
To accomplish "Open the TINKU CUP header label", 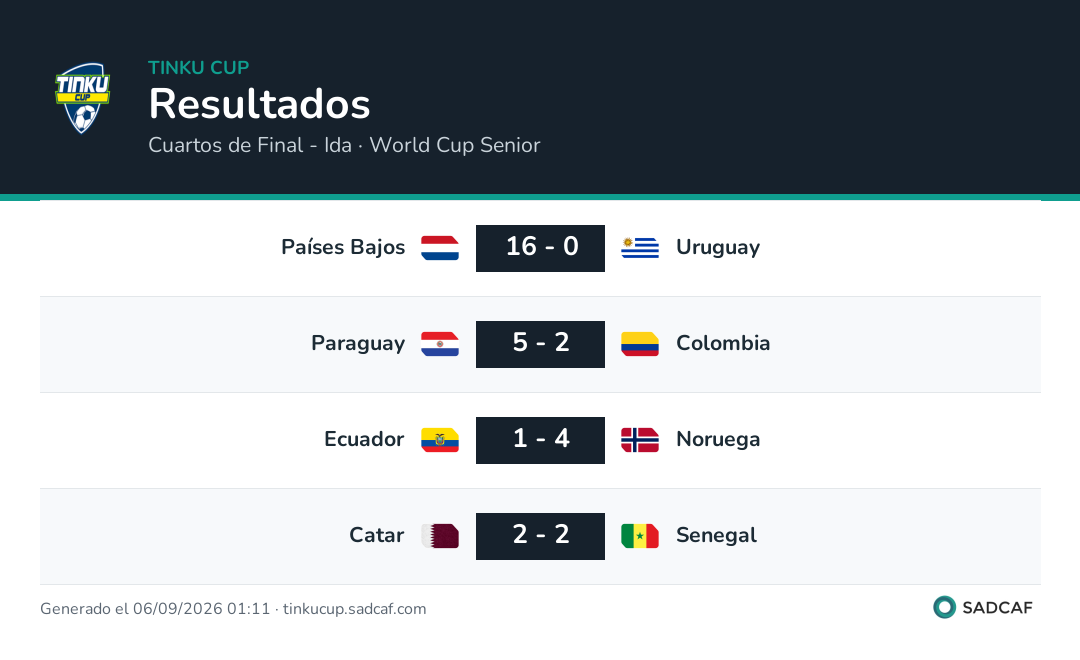I will [198, 68].
